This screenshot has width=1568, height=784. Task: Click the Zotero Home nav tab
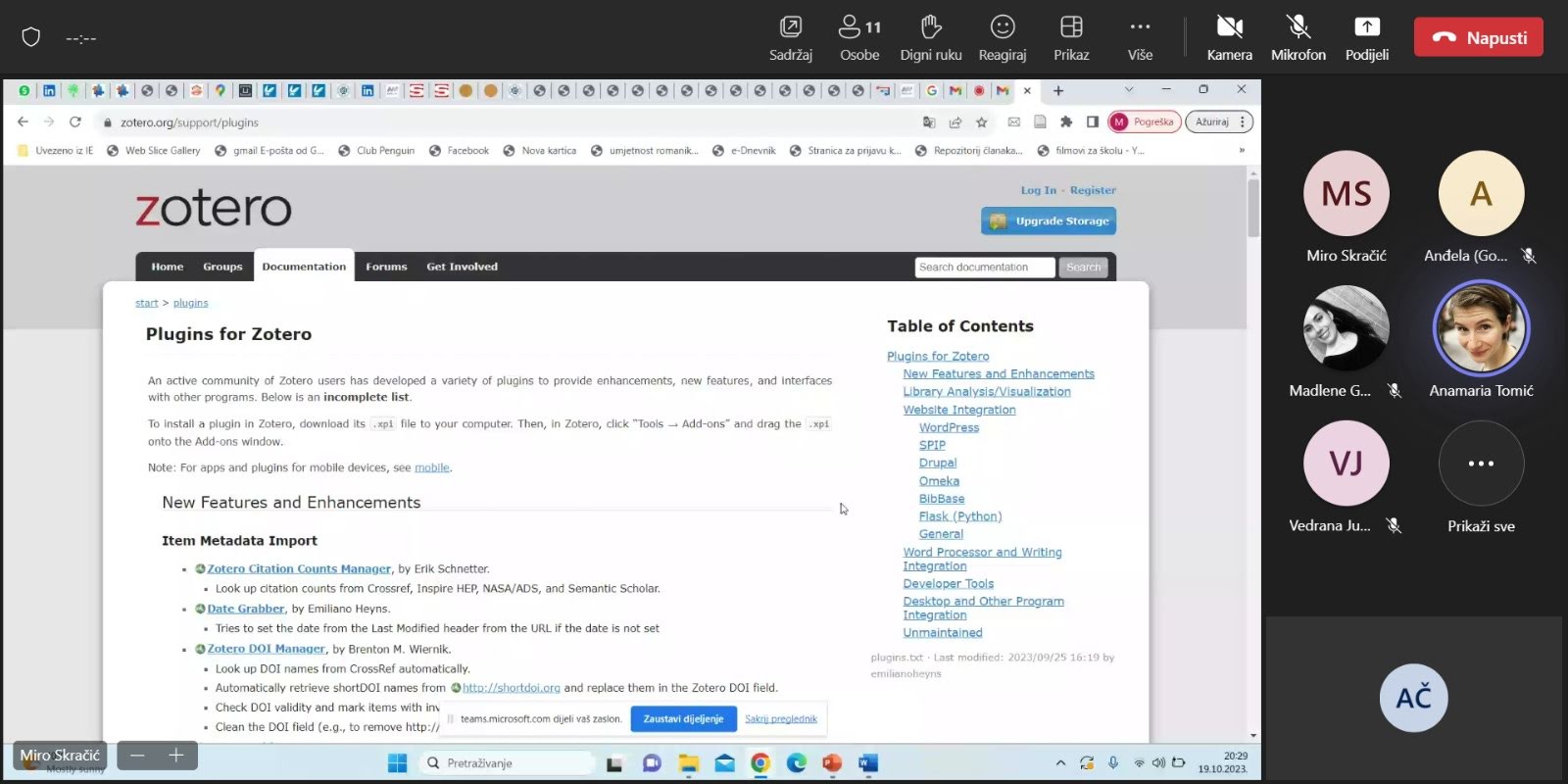click(x=168, y=267)
